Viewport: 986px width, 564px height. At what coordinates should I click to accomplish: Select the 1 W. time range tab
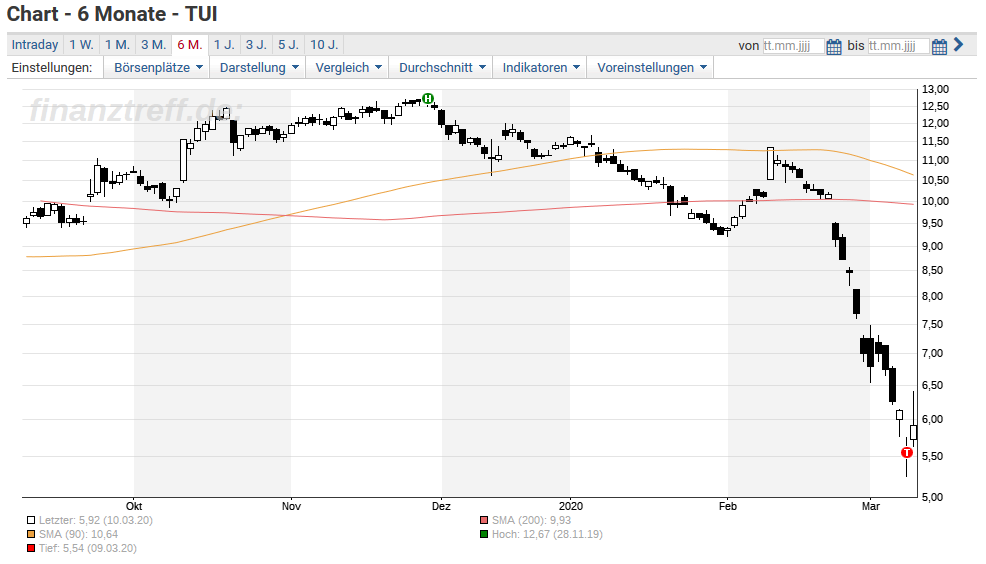(81, 45)
